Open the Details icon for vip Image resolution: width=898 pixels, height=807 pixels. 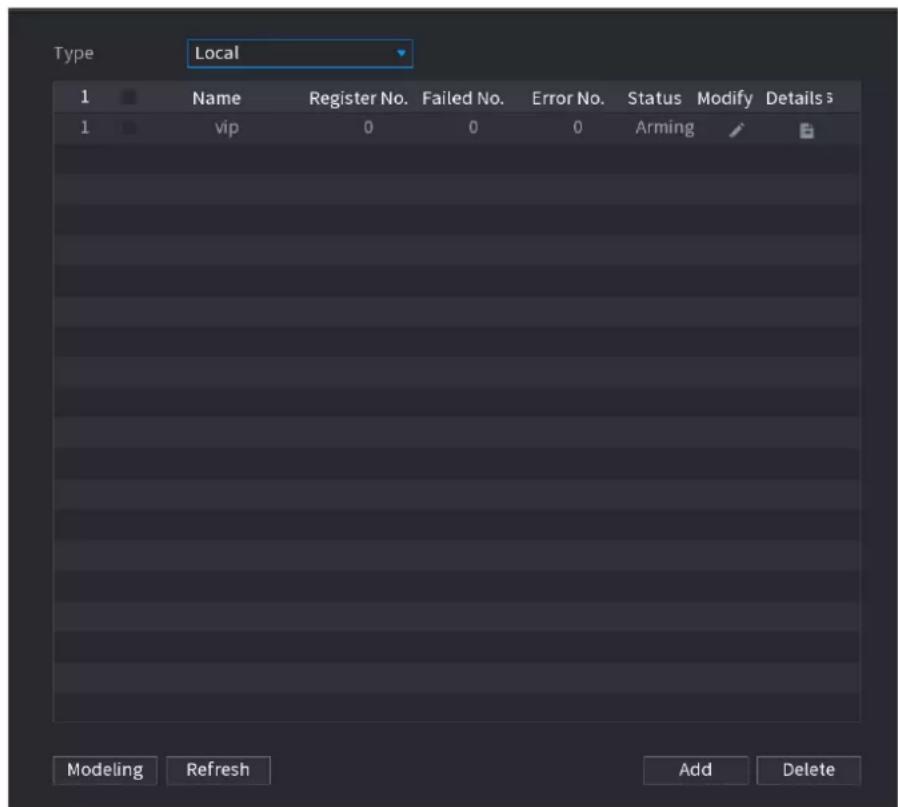coord(806,131)
